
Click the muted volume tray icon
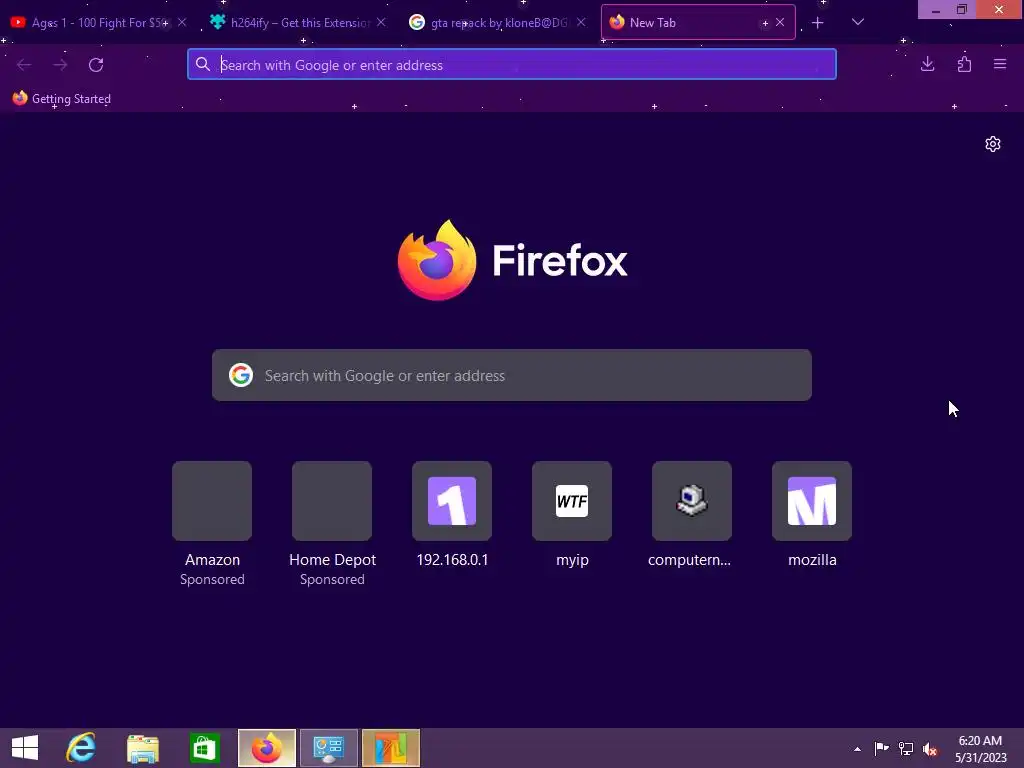(930, 748)
